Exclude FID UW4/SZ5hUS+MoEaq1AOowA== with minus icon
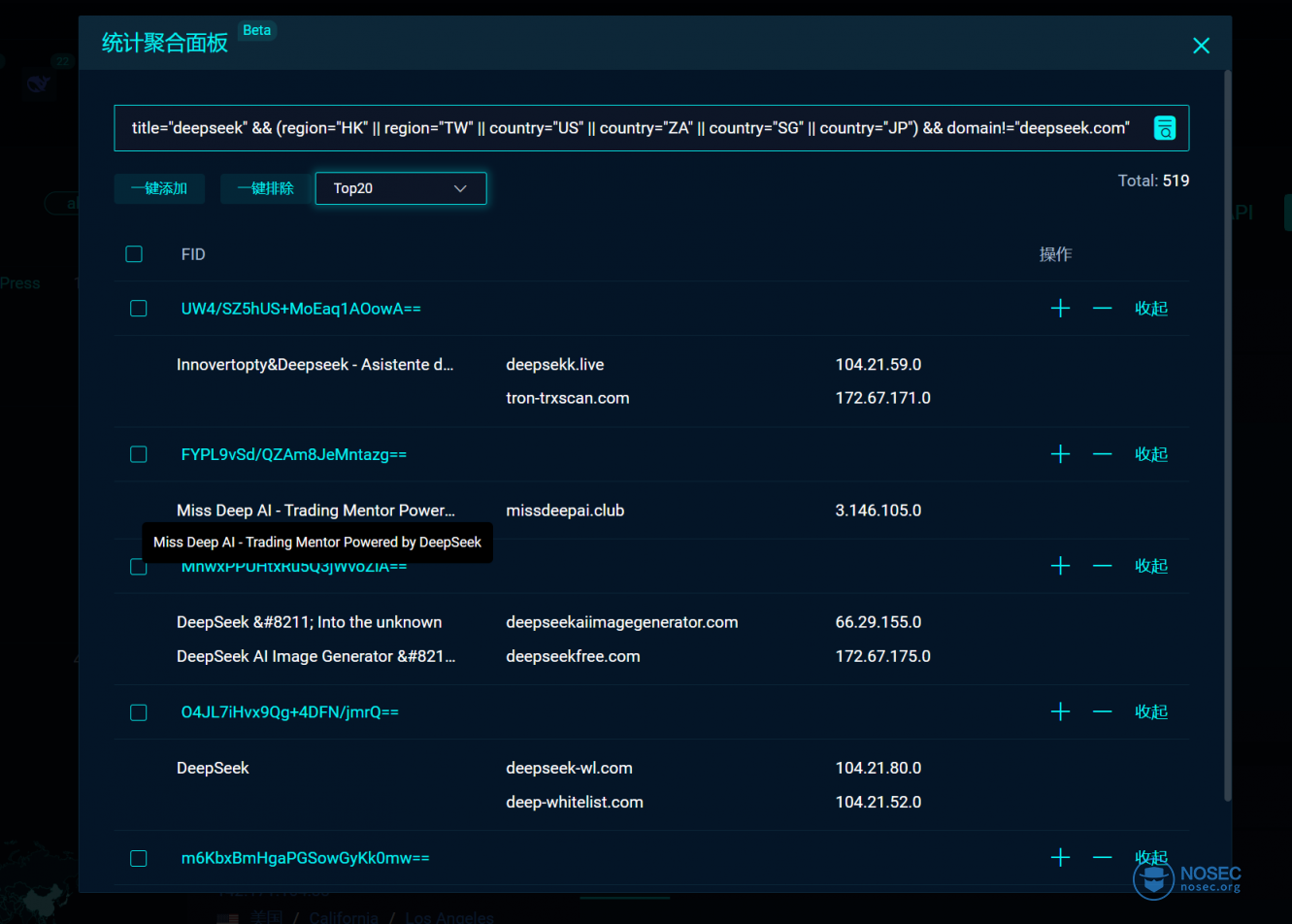This screenshot has width=1292, height=924. 1102,309
